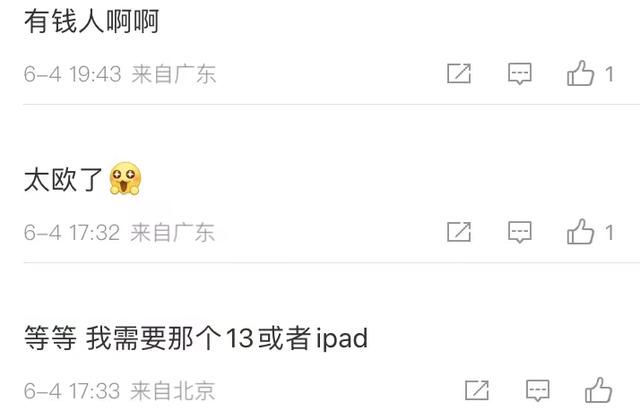Reply to the "太欧了" comment
640x419 pixels.
520,232
